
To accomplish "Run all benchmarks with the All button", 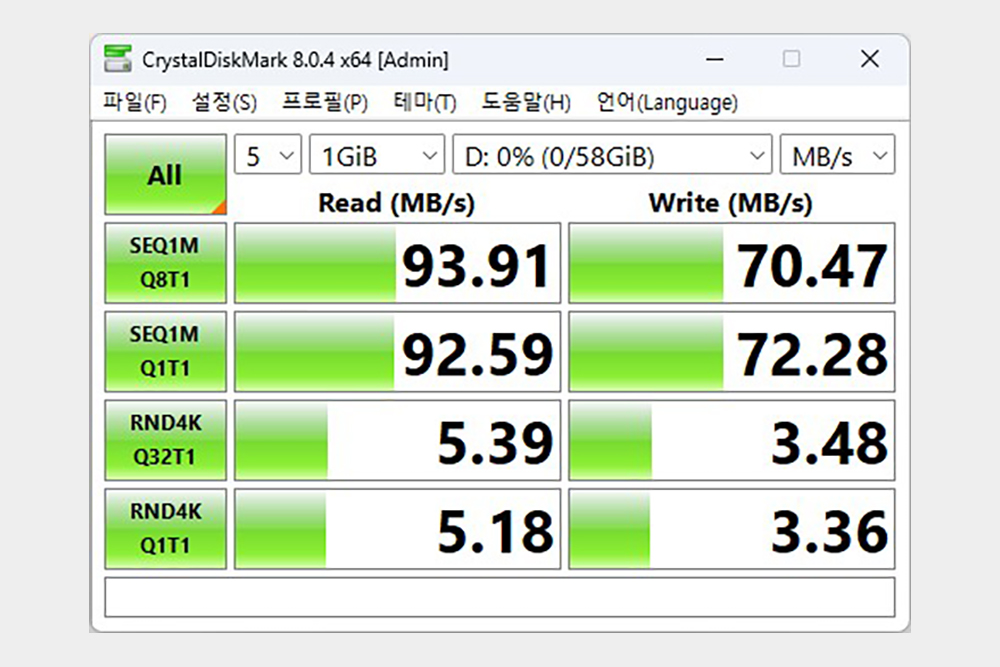I will click(165, 174).
